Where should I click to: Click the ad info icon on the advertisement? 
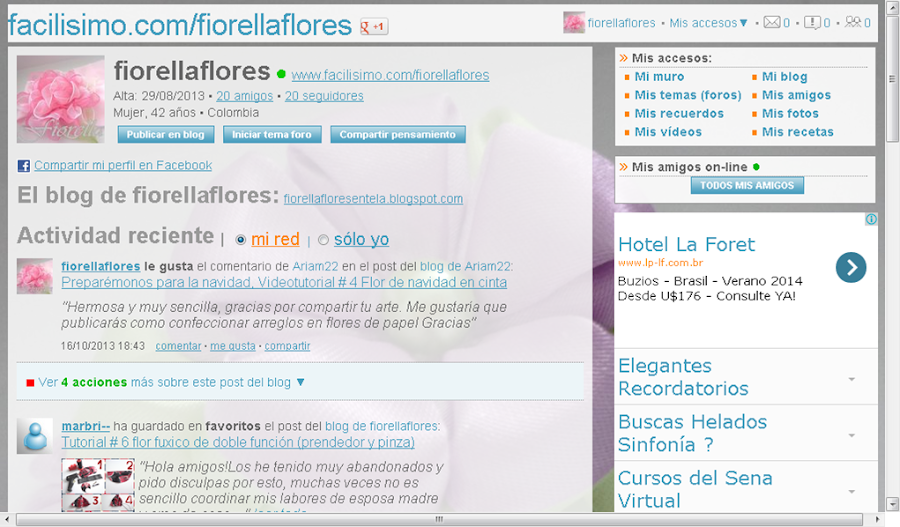(x=871, y=219)
